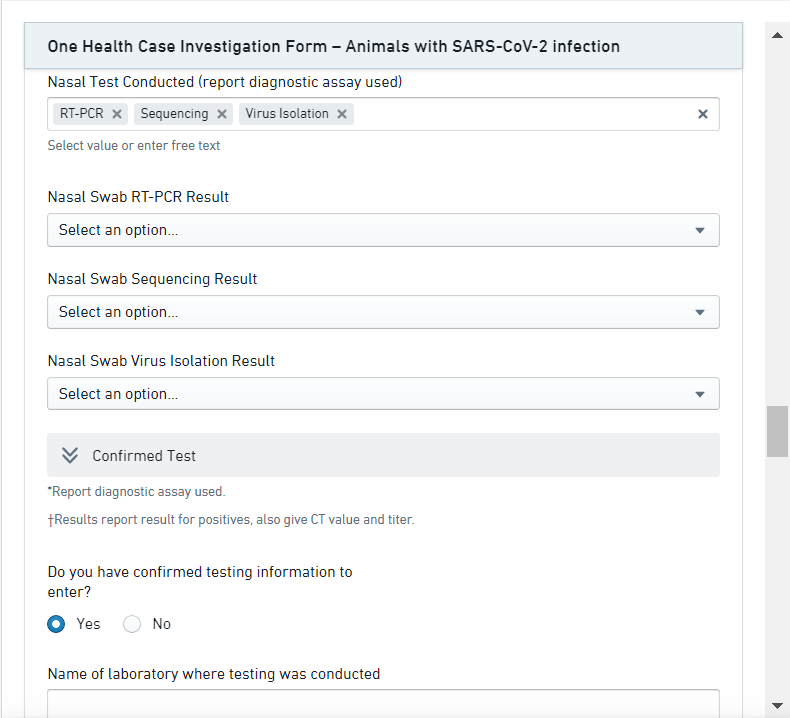
Task: Click the RT-PCR tag label
Action: pos(81,114)
